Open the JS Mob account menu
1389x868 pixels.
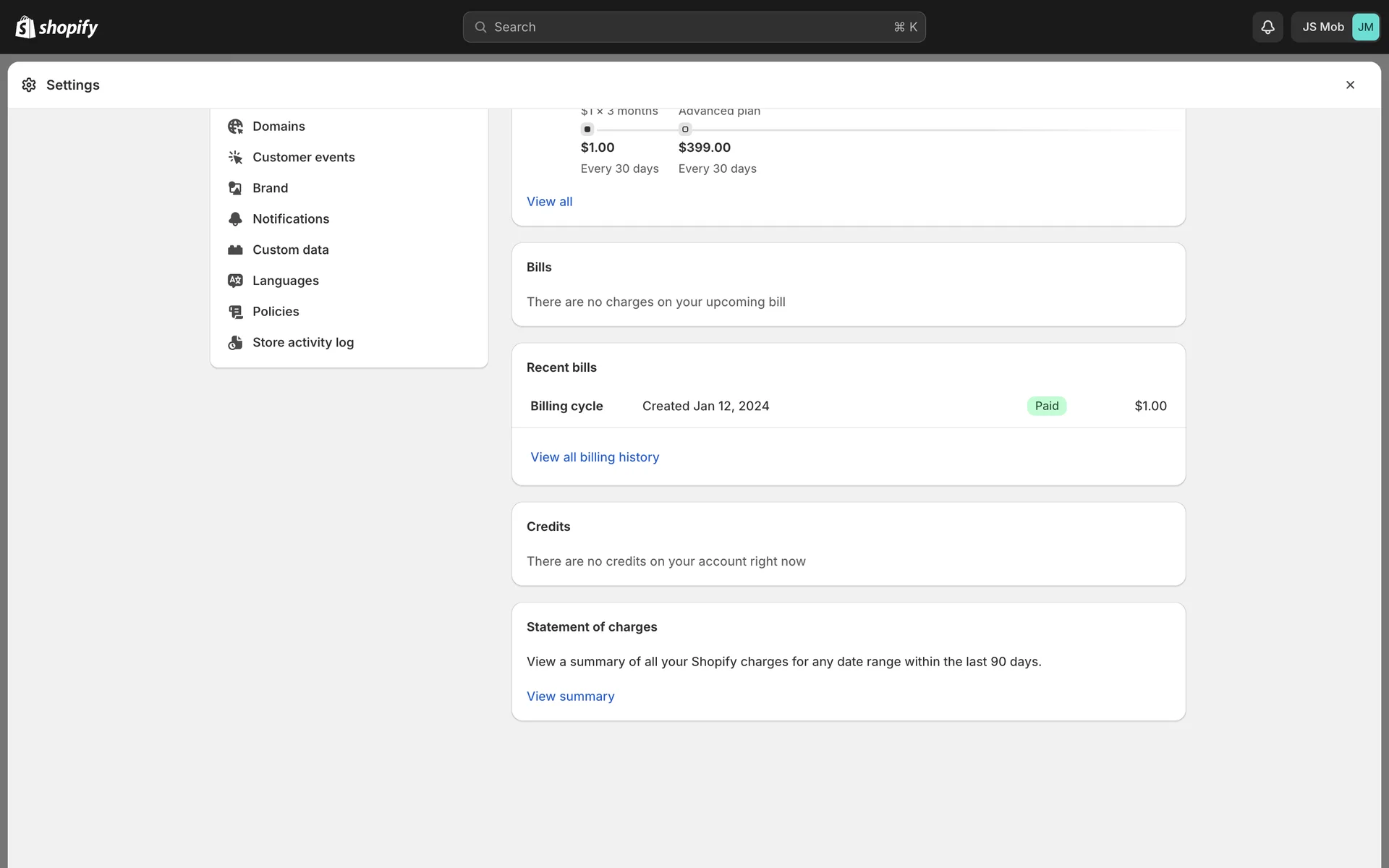[x=1335, y=27]
